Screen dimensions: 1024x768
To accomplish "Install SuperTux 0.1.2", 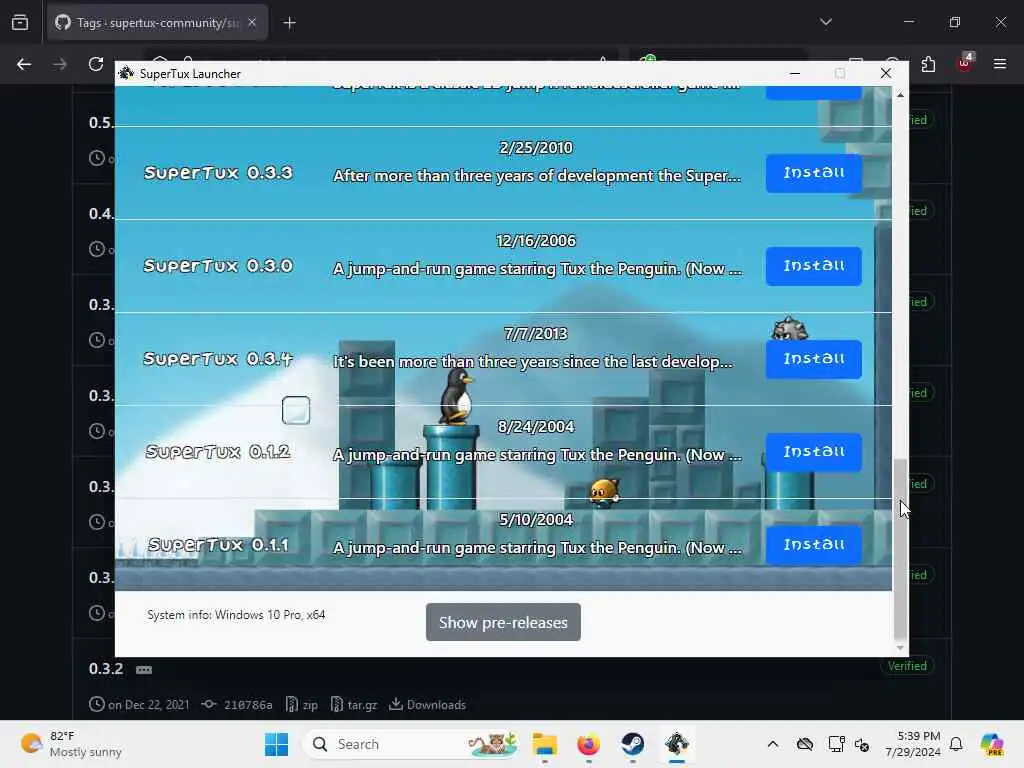I will (x=814, y=452).
